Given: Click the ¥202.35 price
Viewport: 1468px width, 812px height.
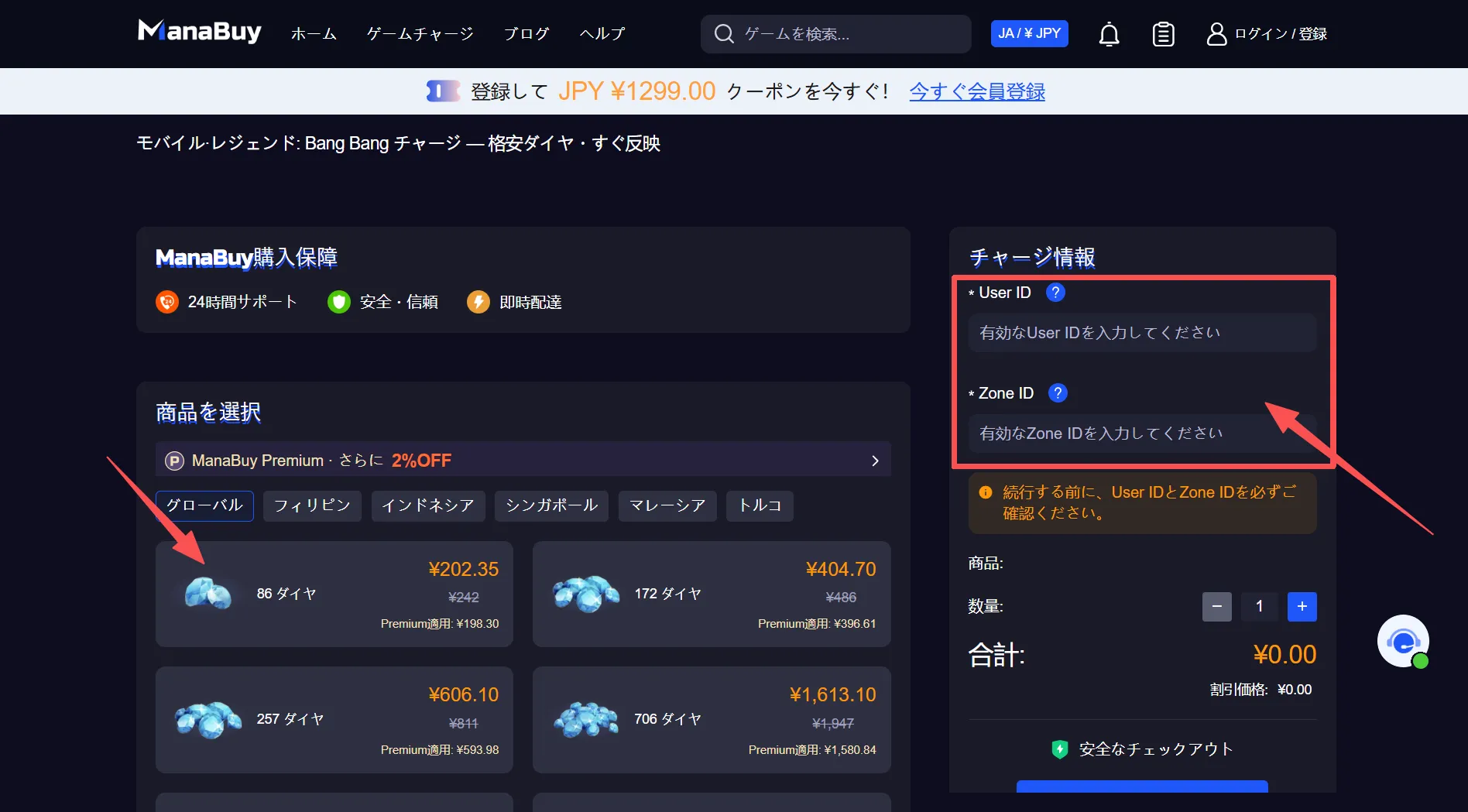Looking at the screenshot, I should pos(464,570).
